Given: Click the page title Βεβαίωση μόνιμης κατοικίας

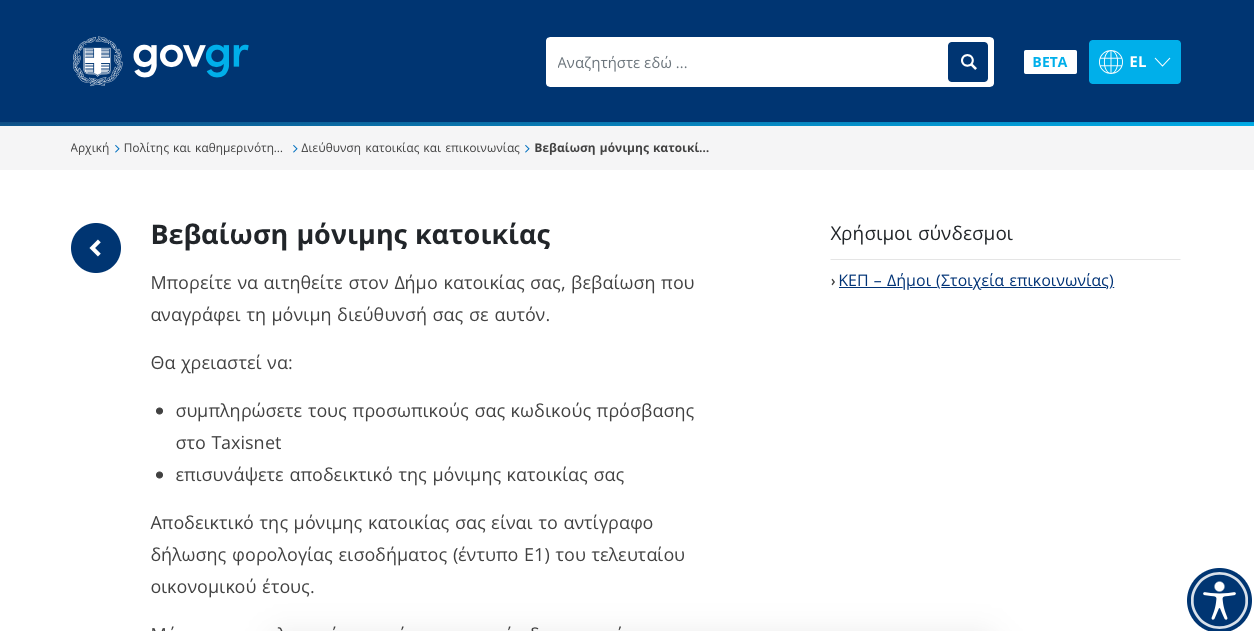Looking at the screenshot, I should [x=350, y=233].
